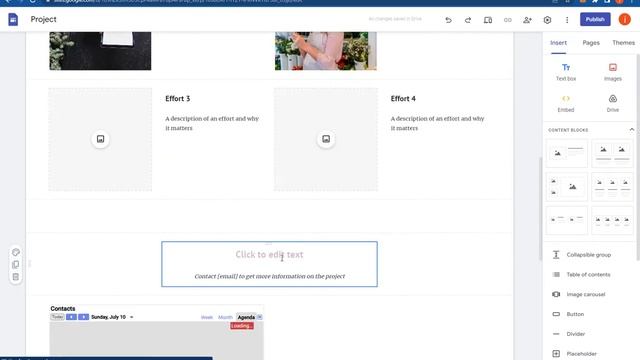
Task: Switch calendar to Week view
Action: [207, 317]
